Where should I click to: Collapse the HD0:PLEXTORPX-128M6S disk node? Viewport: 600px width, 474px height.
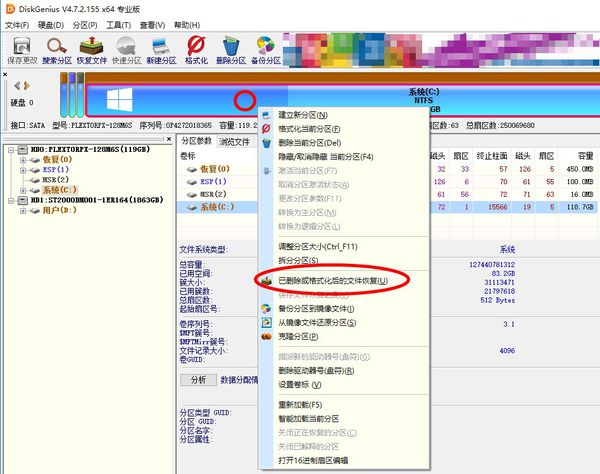pos(9,149)
